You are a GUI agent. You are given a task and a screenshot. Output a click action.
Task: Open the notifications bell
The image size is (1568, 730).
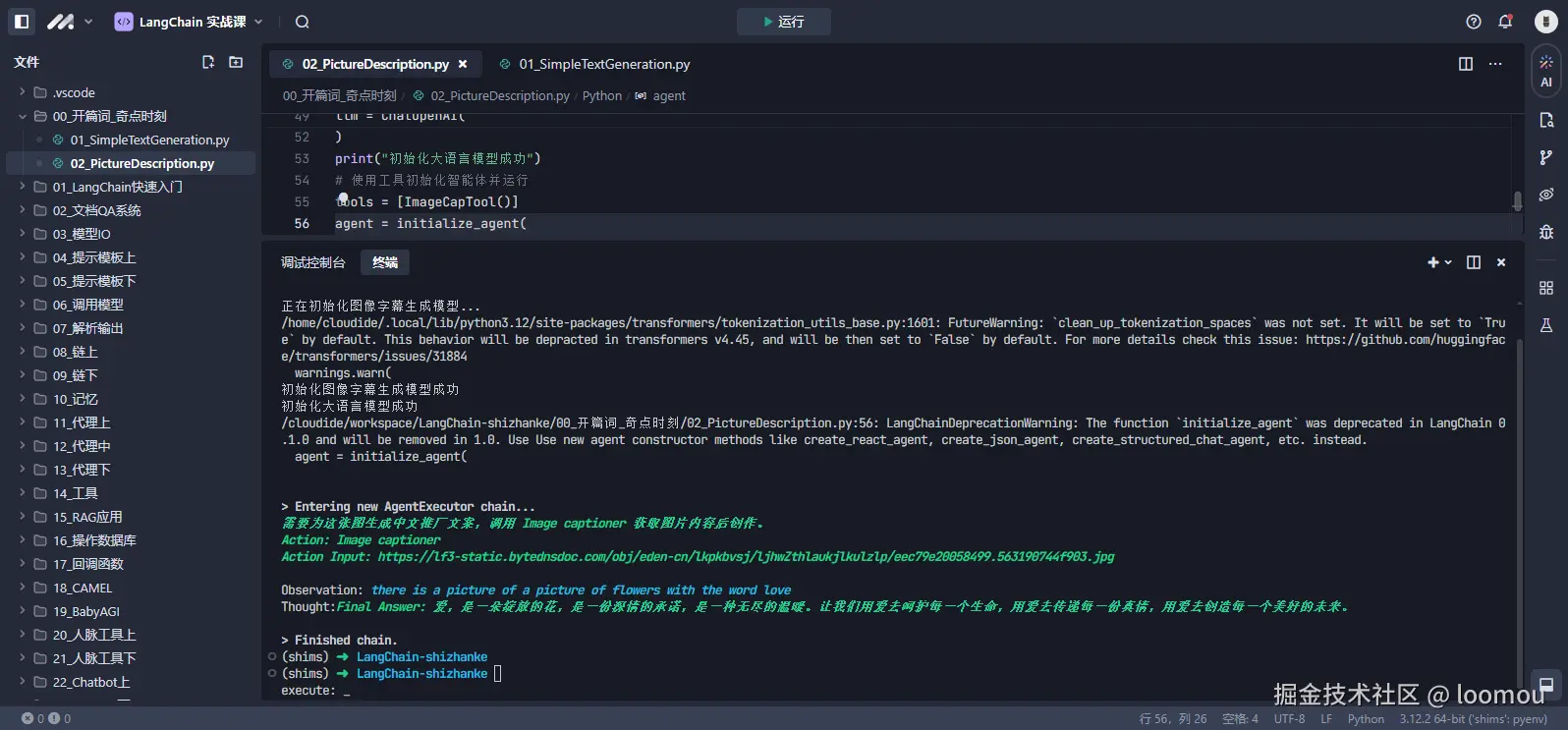[x=1504, y=22]
